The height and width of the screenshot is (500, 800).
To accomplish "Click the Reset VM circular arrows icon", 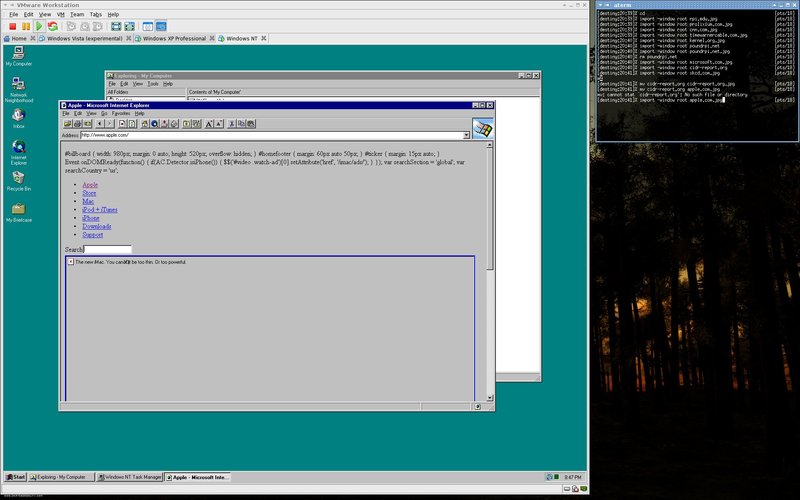I will point(53,26).
